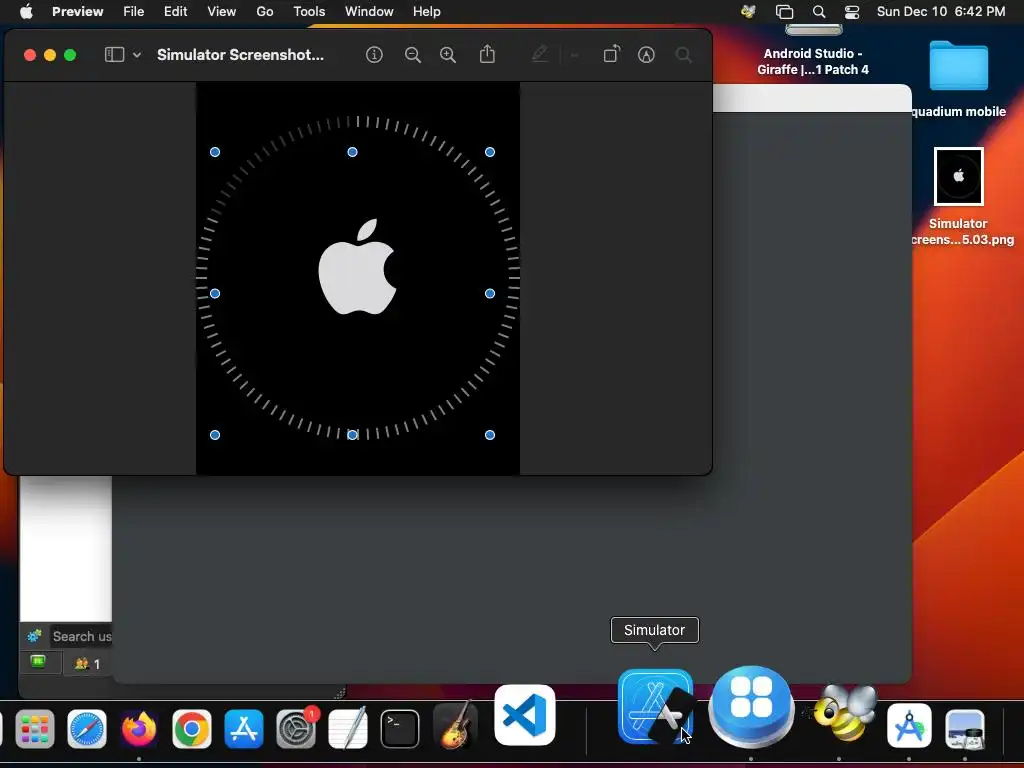Open the Preview app menu
This screenshot has height=768, width=1024.
tap(77, 11)
